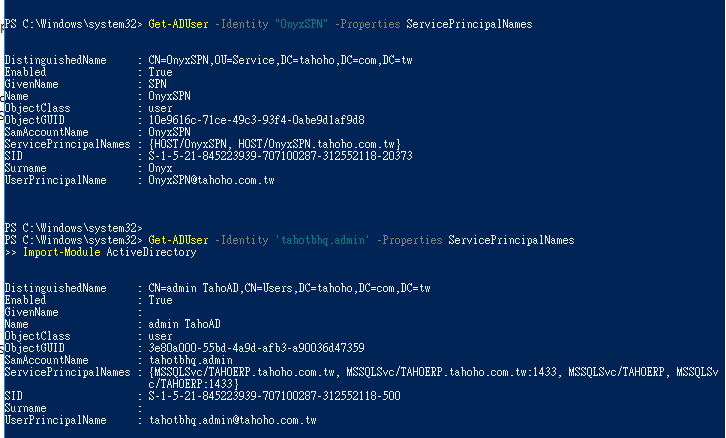Click the MSSQLSvc/TAHOERP ServicePrincipalNames value

(x=430, y=372)
